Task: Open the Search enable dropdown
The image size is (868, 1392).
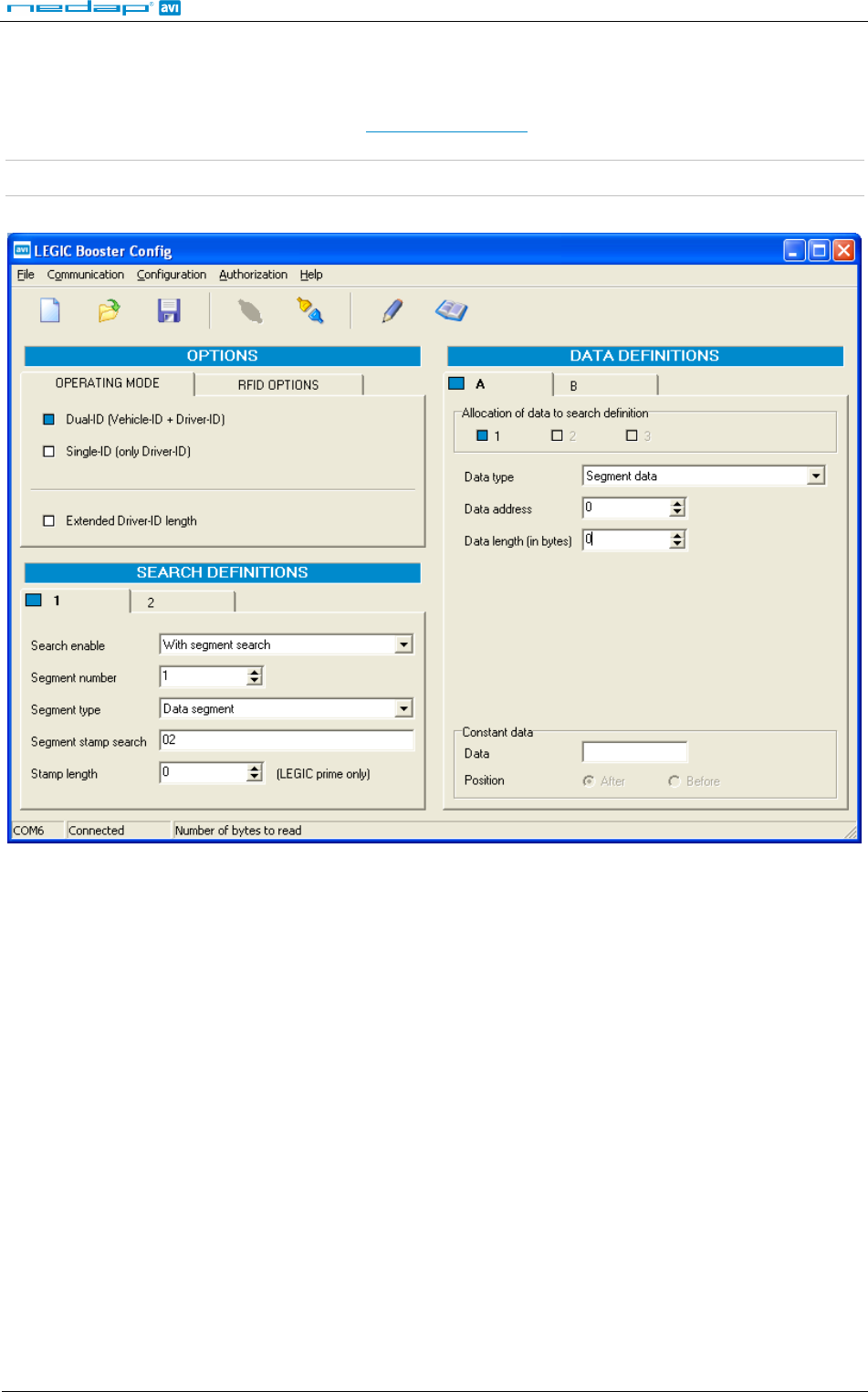Action: click(403, 645)
